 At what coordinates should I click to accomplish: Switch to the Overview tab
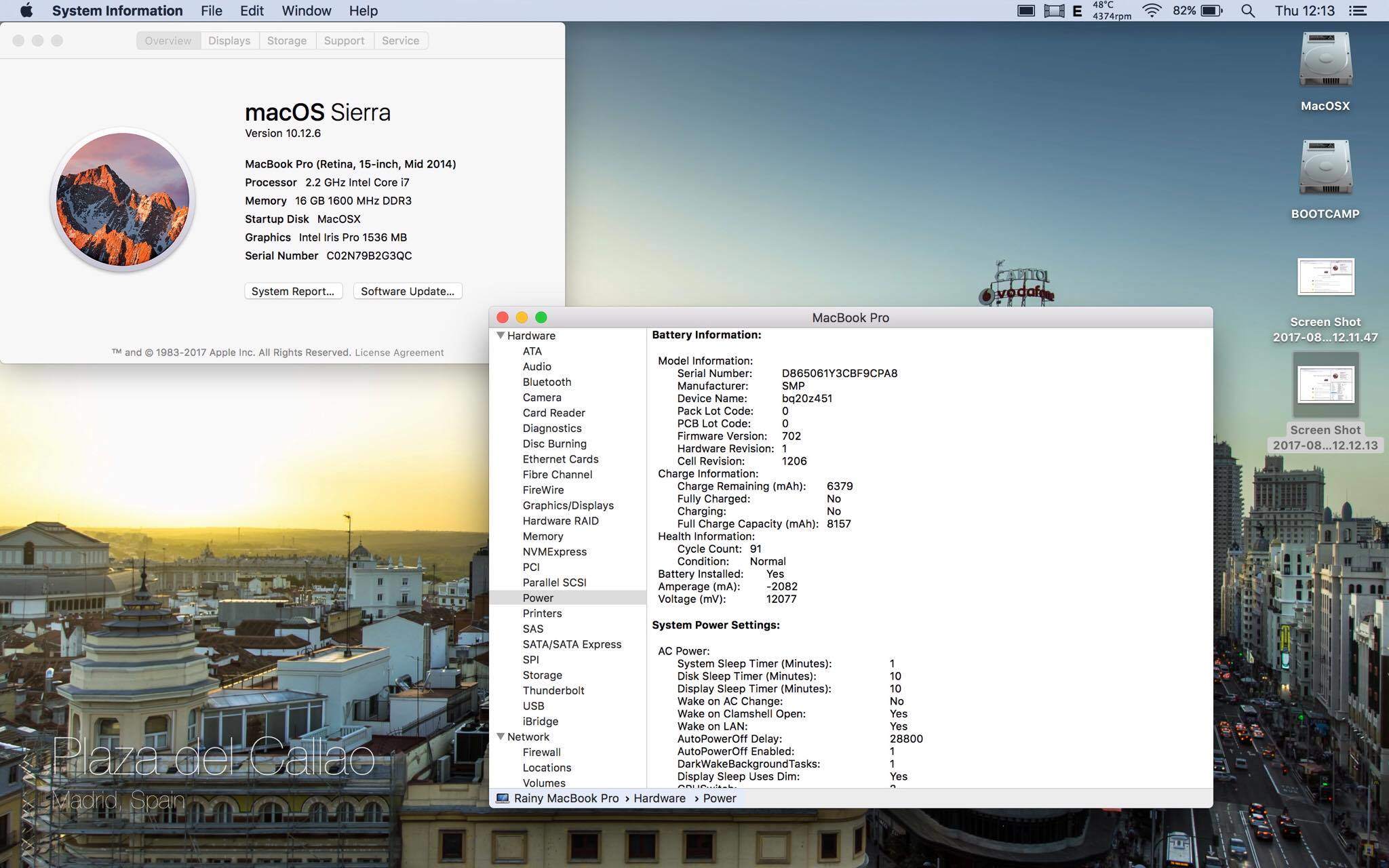coord(168,41)
